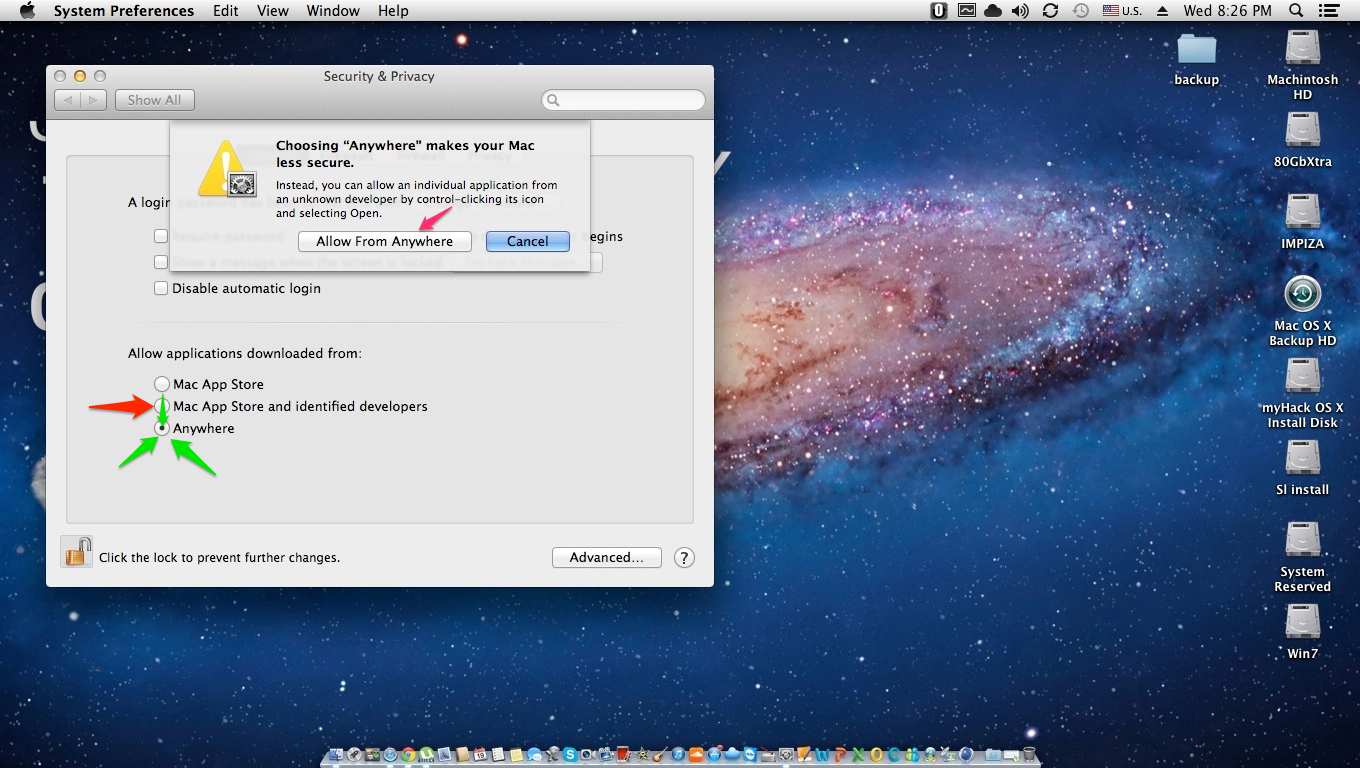1360x768 pixels.
Task: Select the Mac App Store radio option
Action: [x=161, y=384]
